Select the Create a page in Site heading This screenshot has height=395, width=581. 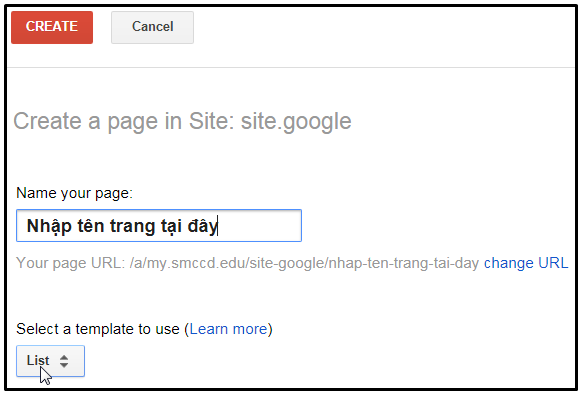(x=182, y=121)
